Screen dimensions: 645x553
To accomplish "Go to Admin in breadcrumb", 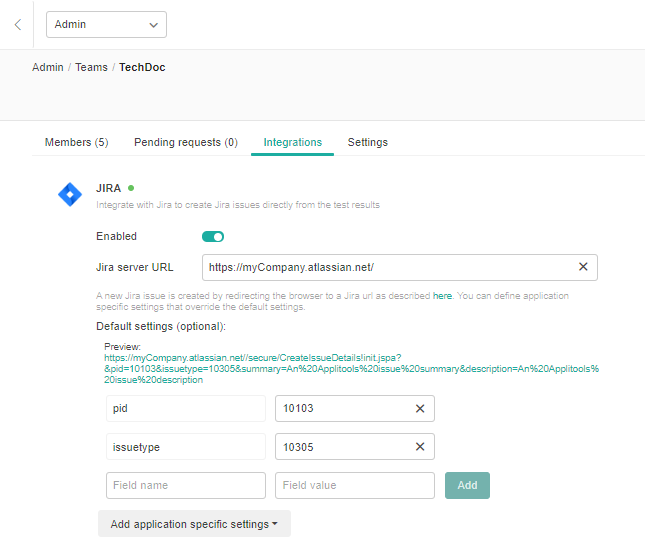I will pos(48,67).
